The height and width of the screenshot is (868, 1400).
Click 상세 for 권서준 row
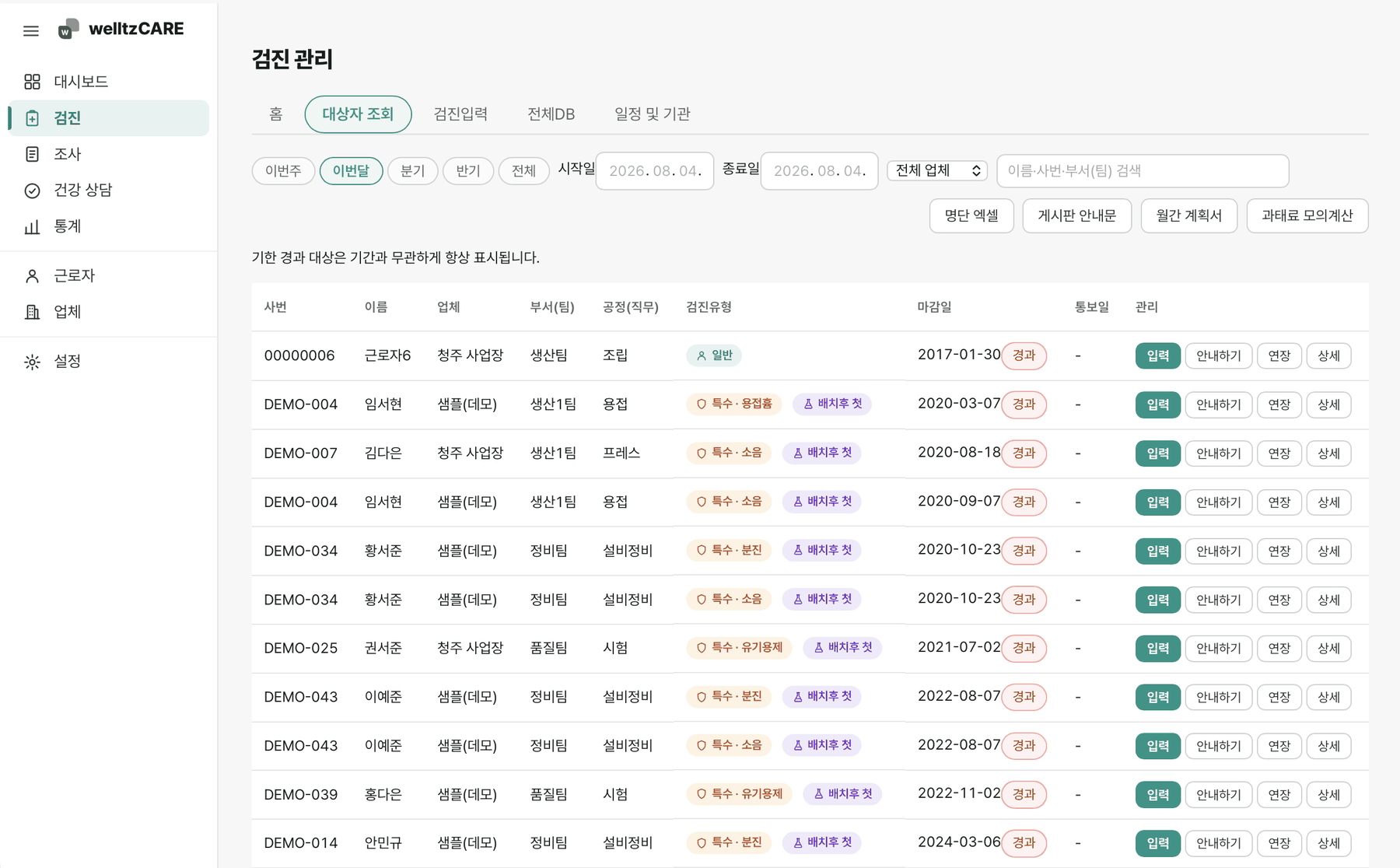coord(1328,649)
